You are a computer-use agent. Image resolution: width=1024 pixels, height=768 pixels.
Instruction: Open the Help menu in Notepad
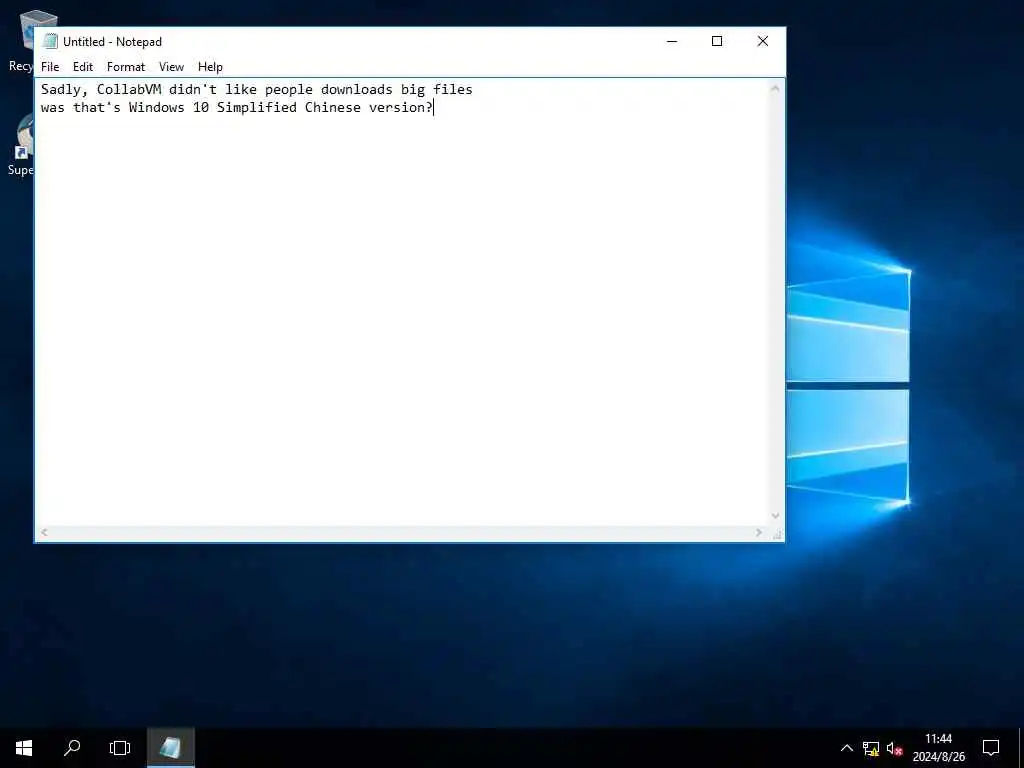(210, 67)
